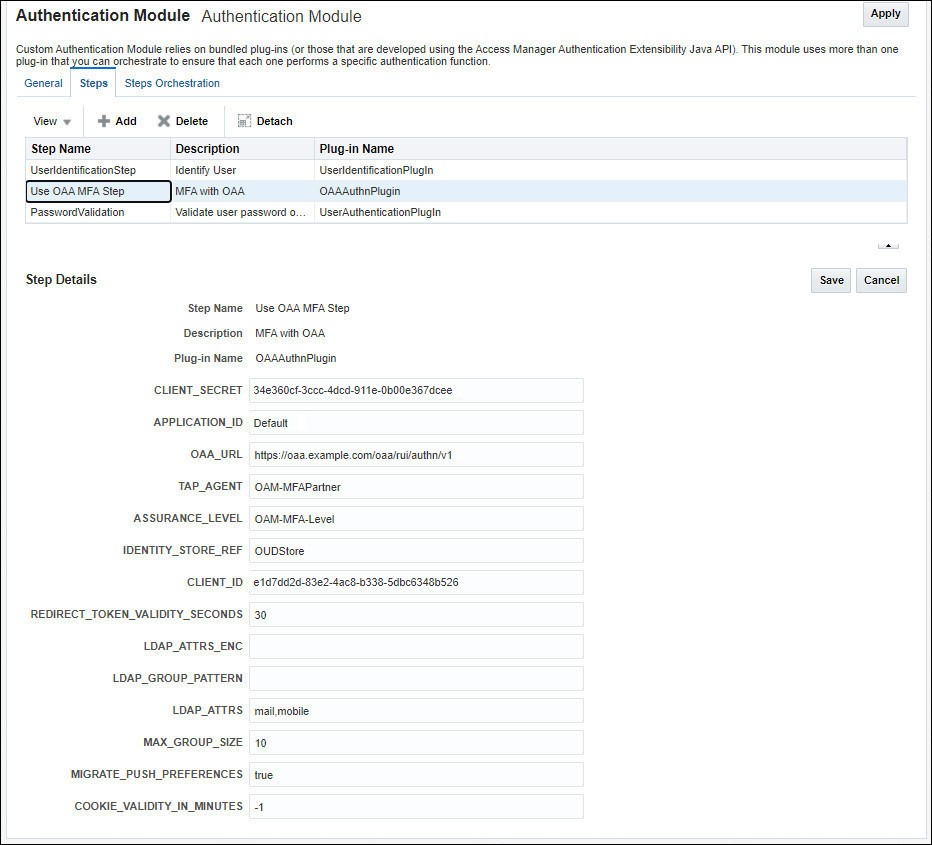The width and height of the screenshot is (932, 845).
Task: Select the Use OAA MFA Step cell
Action: pyautogui.click(x=99, y=191)
